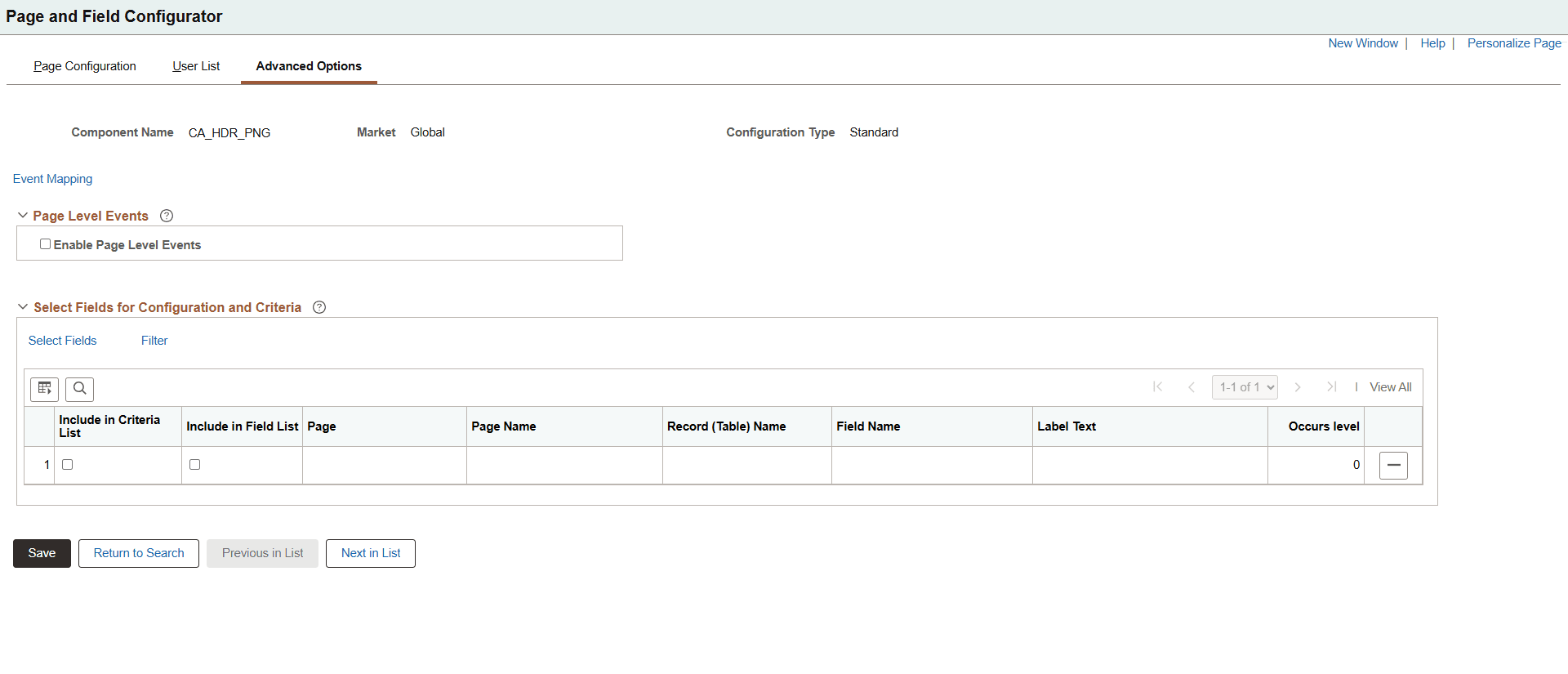Open help for Page Level Events
Viewport: 1568px width, 674px height.
[167, 216]
